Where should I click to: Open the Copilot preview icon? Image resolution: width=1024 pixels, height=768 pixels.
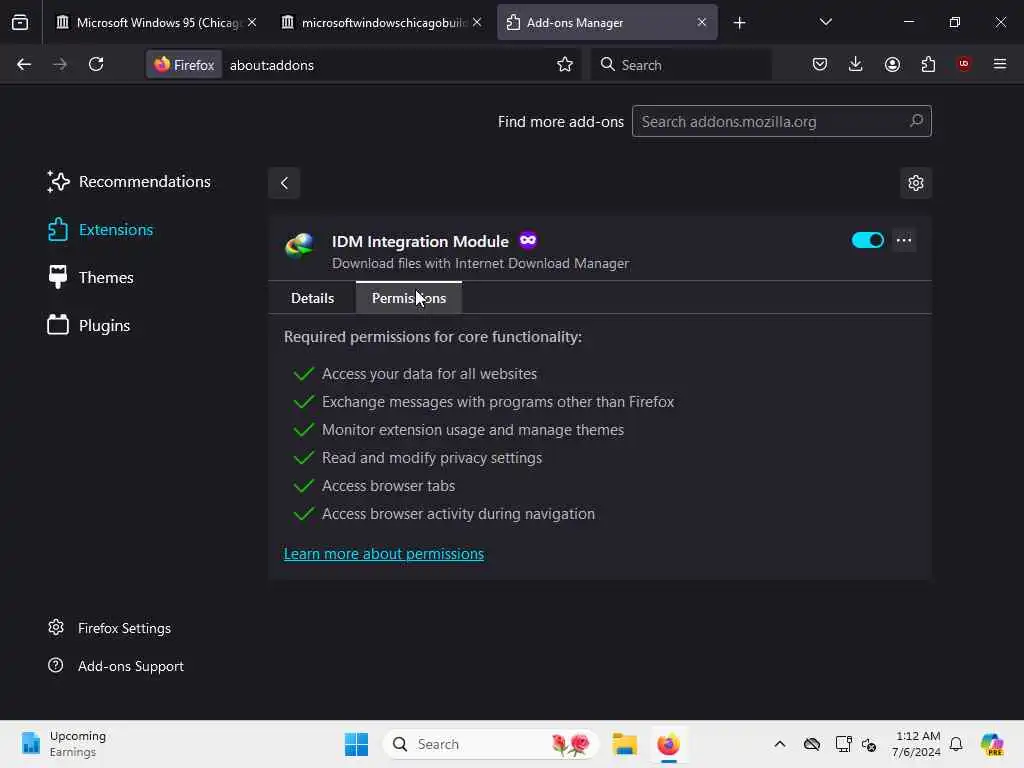point(992,744)
